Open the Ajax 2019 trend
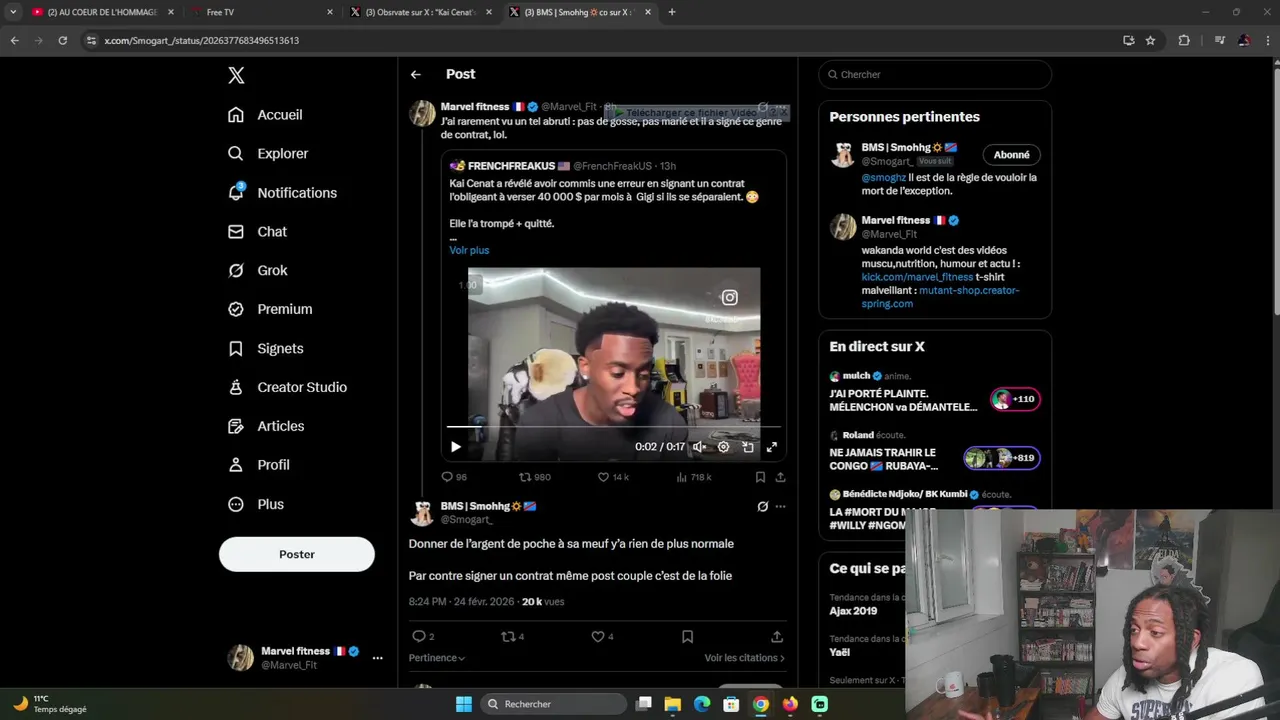Viewport: 1280px width, 720px height. coord(853,611)
